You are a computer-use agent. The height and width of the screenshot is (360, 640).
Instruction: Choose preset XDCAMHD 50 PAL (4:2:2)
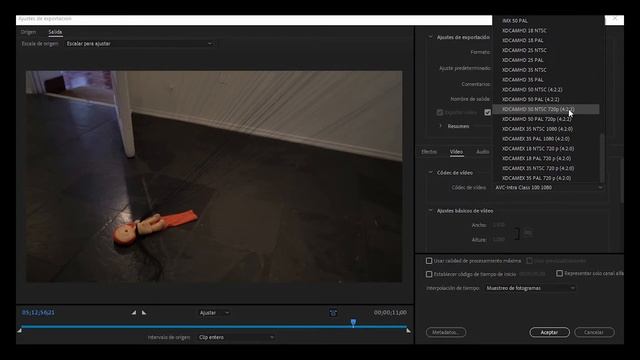(546, 99)
